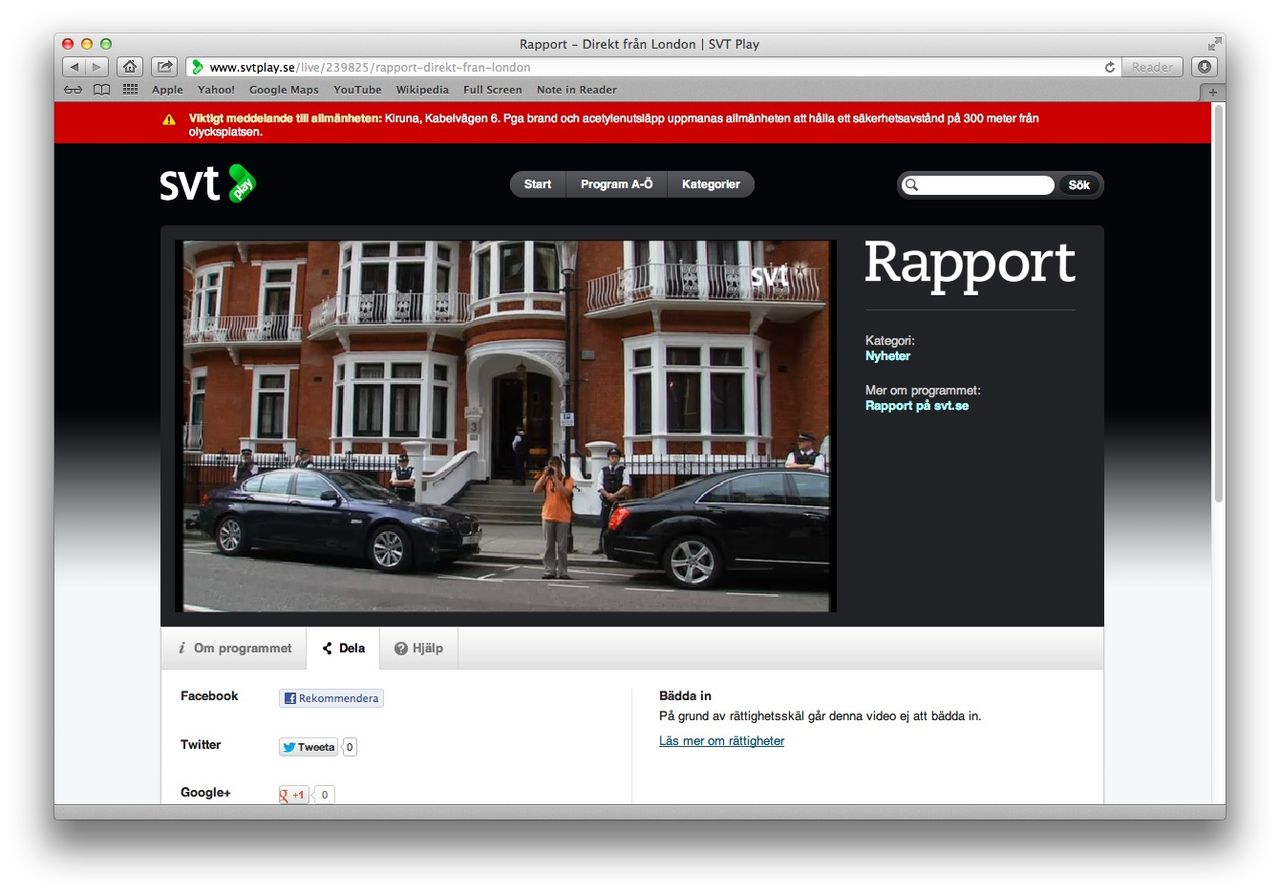Click inside the SVT search field
The image size is (1280, 895).
coord(986,185)
